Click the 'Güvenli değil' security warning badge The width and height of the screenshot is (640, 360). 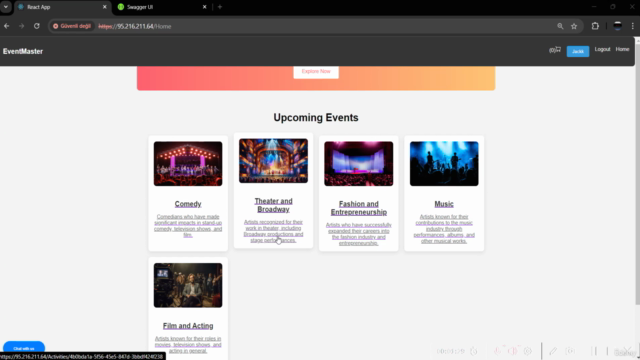coord(72,26)
